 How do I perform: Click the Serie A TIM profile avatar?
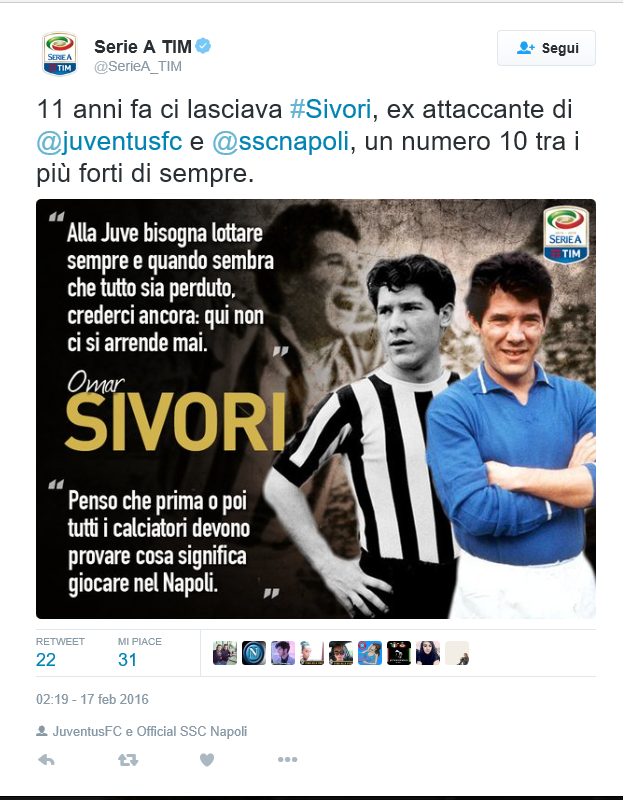click(60, 54)
